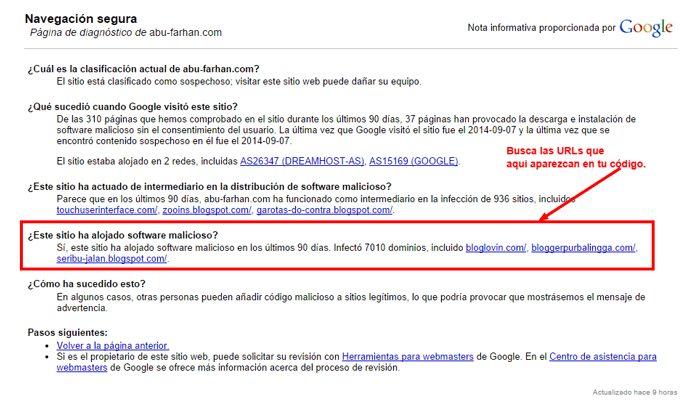The width and height of the screenshot is (700, 403).
Task: Click the Google logo
Action: (646, 28)
